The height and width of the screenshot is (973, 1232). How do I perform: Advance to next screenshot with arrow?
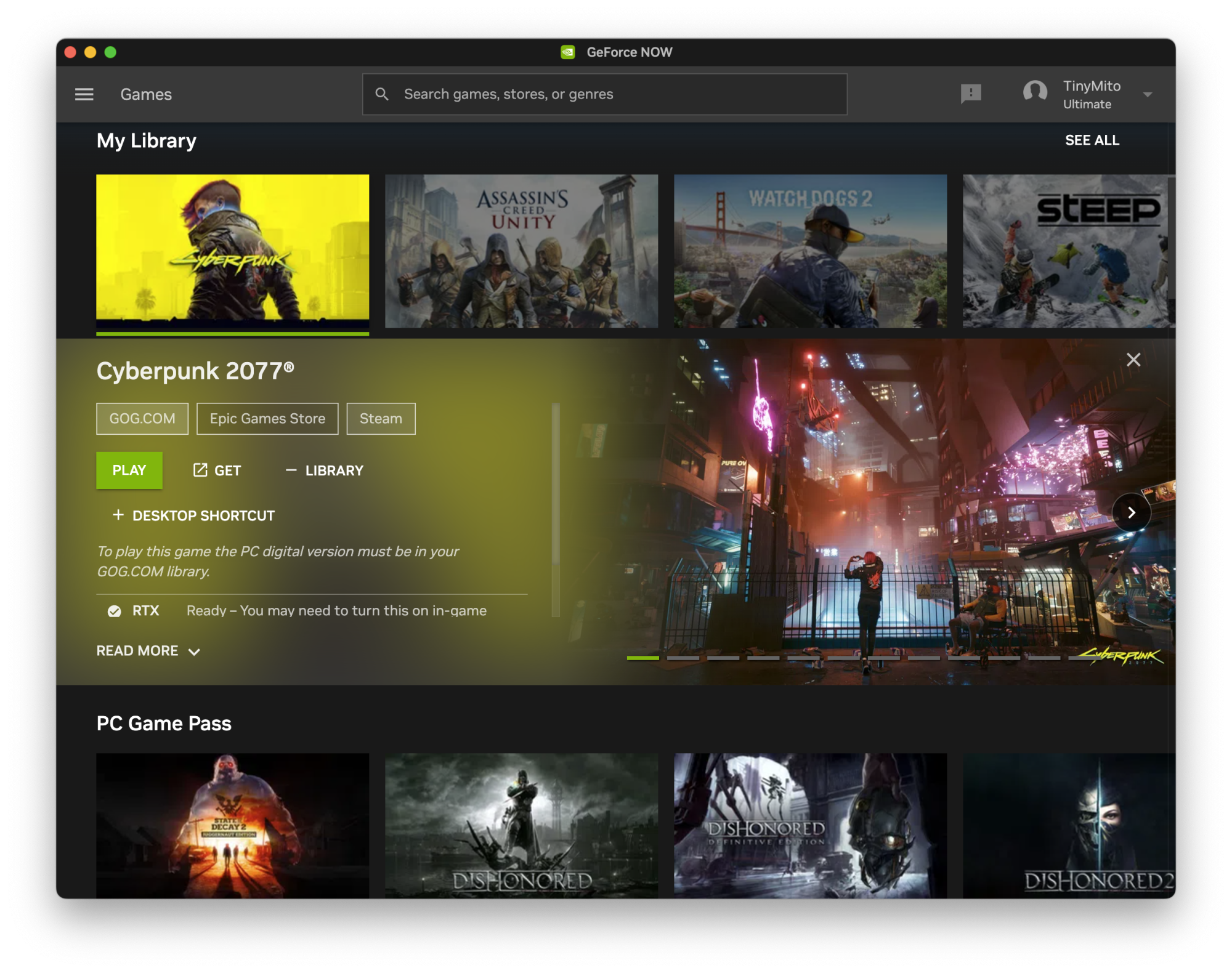pyautogui.click(x=1131, y=512)
